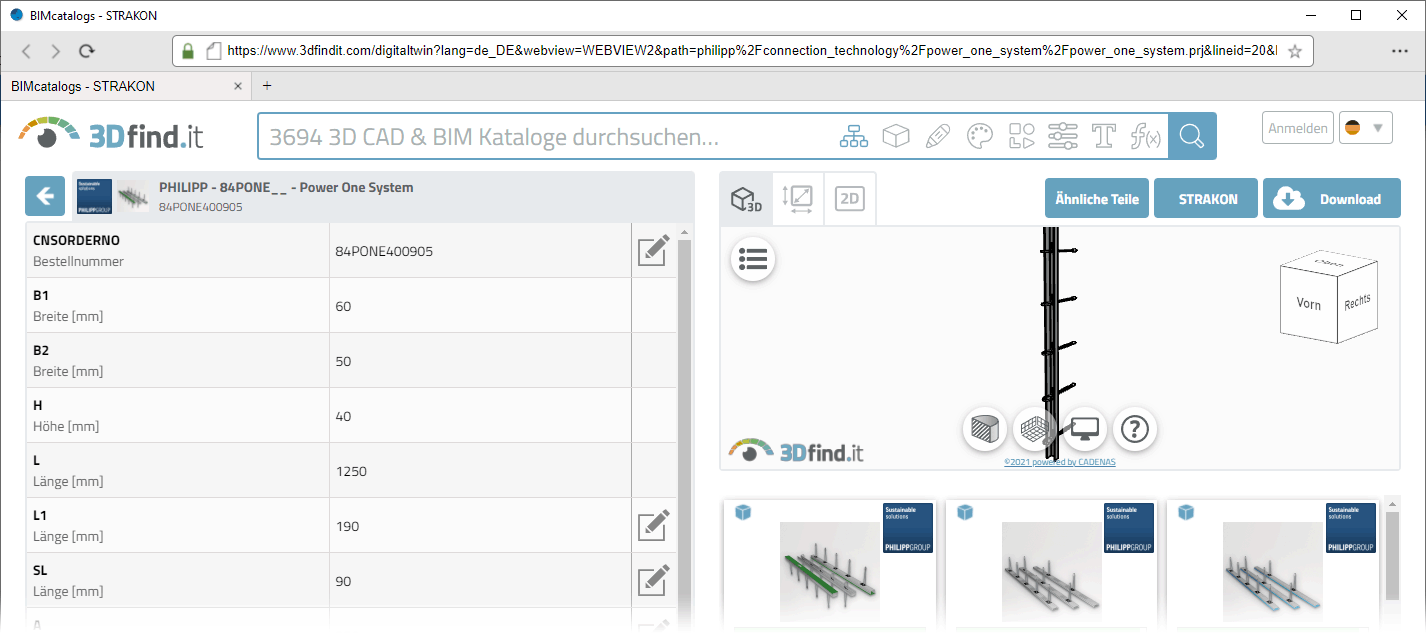Click the padlock site security icon
1426x634 pixels.
[187, 51]
